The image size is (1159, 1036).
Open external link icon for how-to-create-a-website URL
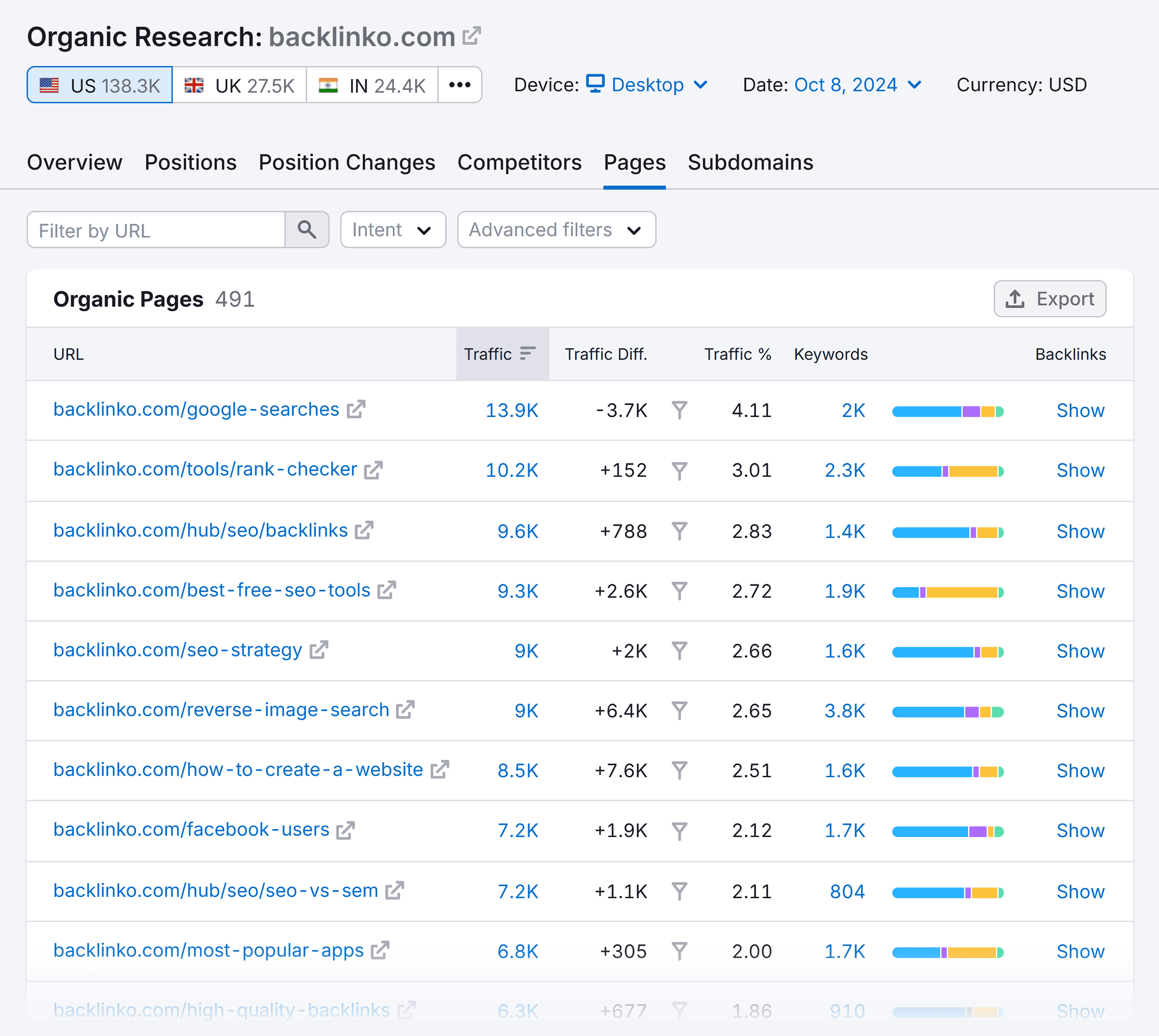click(x=440, y=770)
